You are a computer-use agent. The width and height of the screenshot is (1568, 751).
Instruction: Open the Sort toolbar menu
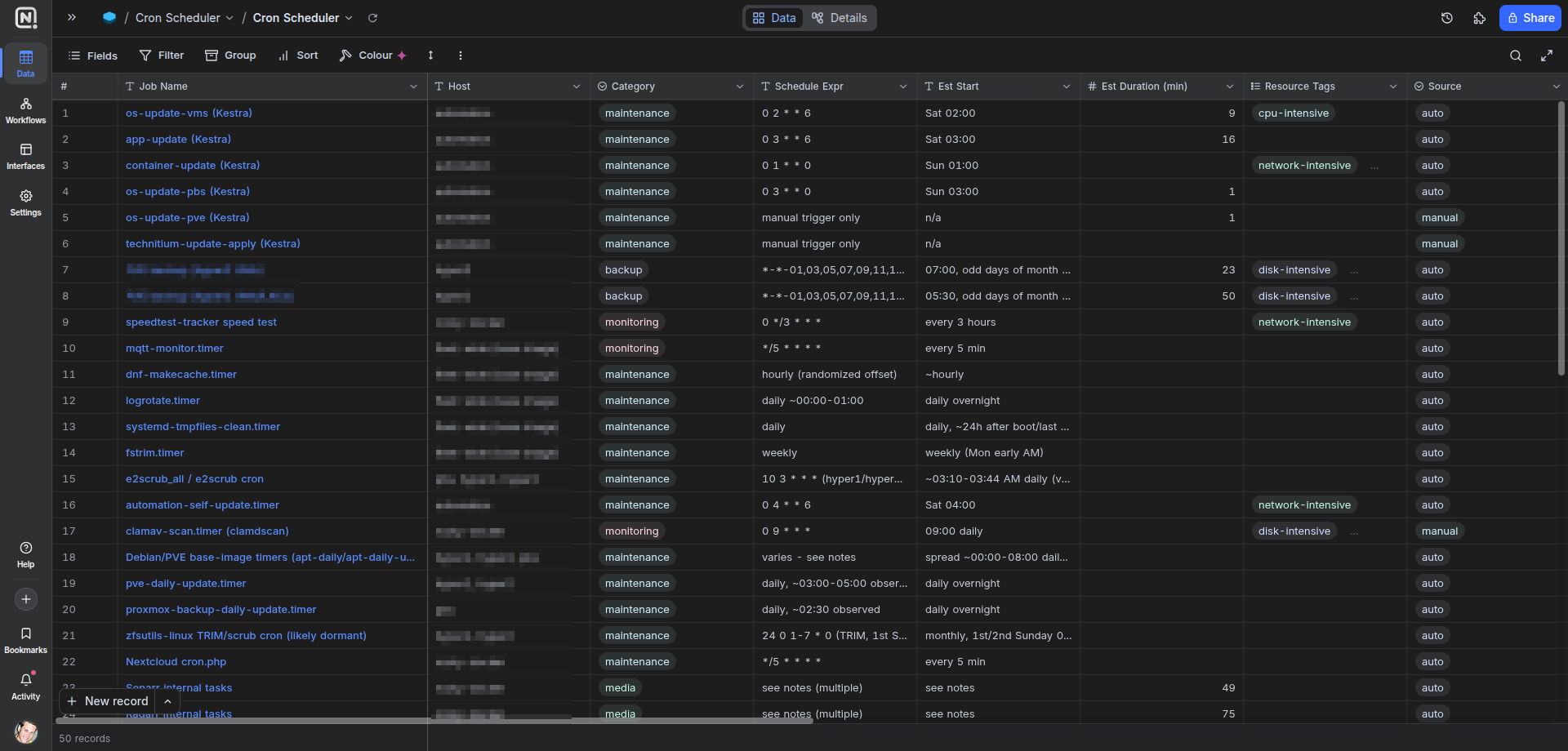pos(298,56)
